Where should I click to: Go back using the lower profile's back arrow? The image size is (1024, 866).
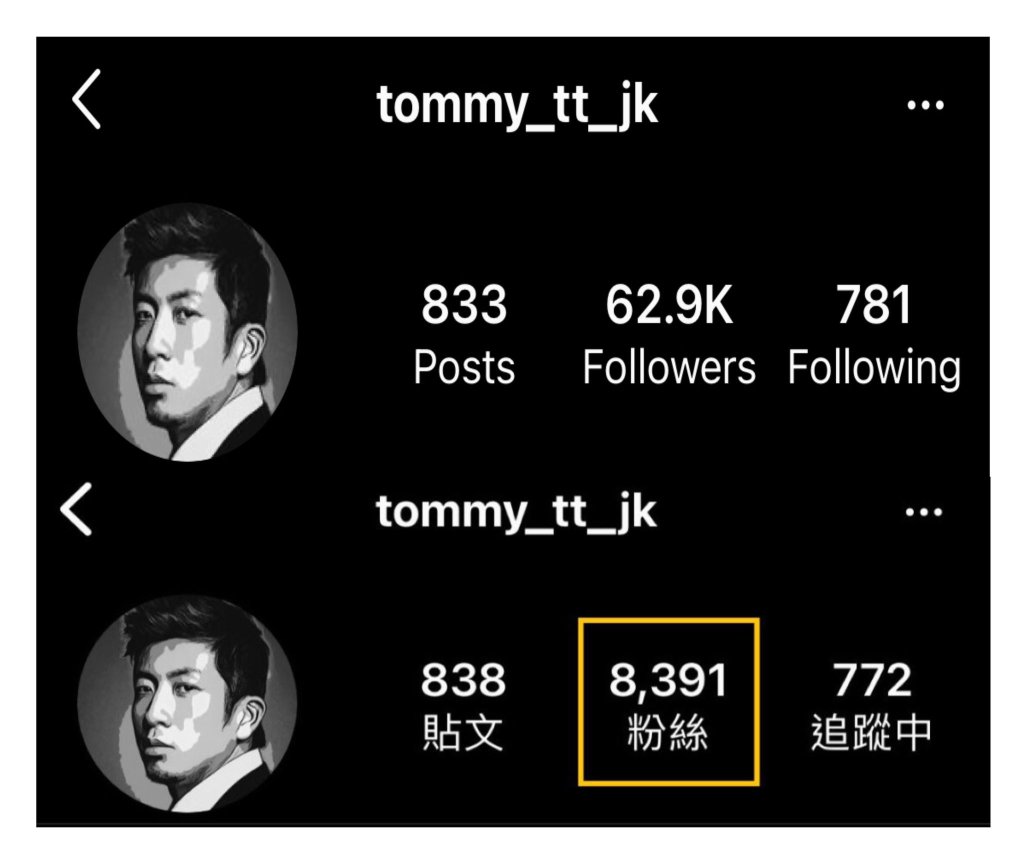[76, 509]
